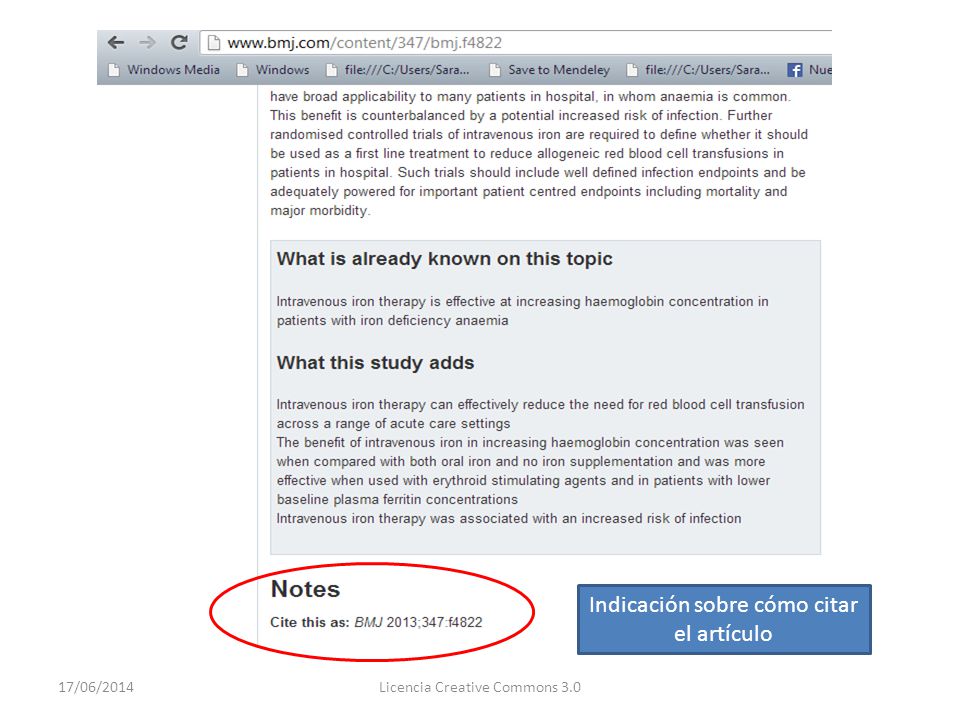Click the 'Licencia Creative Commons 3.0' footer text

(x=480, y=688)
